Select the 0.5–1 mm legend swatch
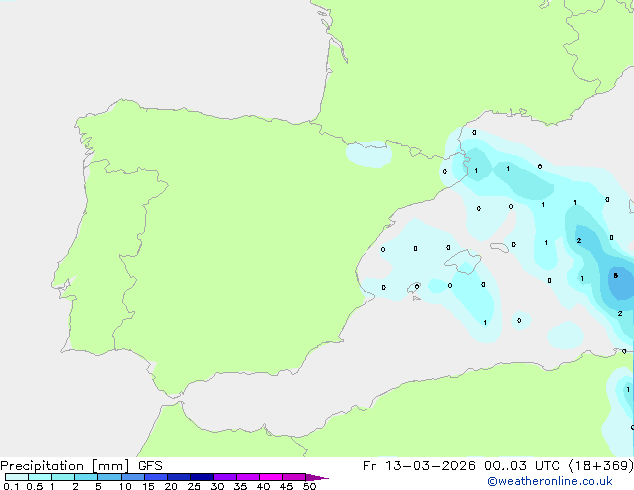Screen dimensions: 634x490 [40, 477]
